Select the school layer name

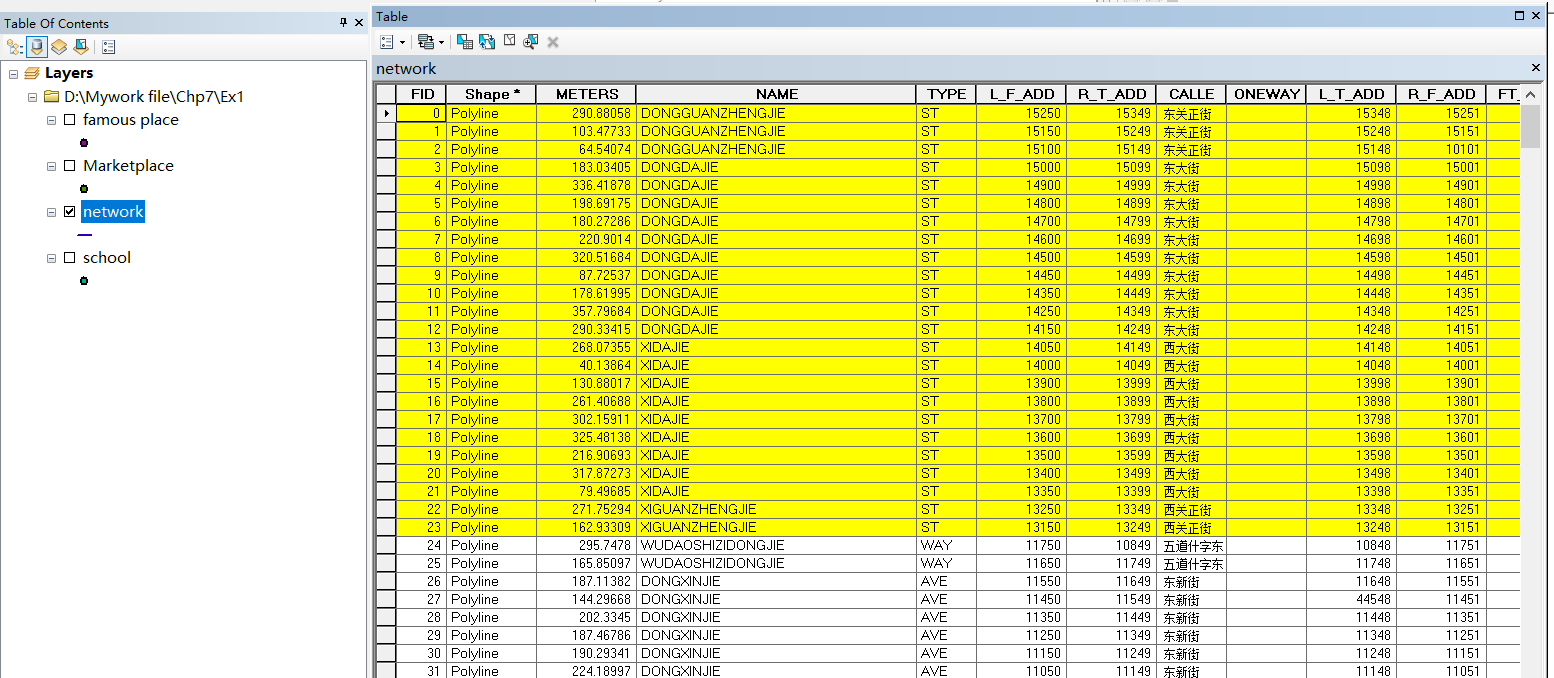[107, 258]
